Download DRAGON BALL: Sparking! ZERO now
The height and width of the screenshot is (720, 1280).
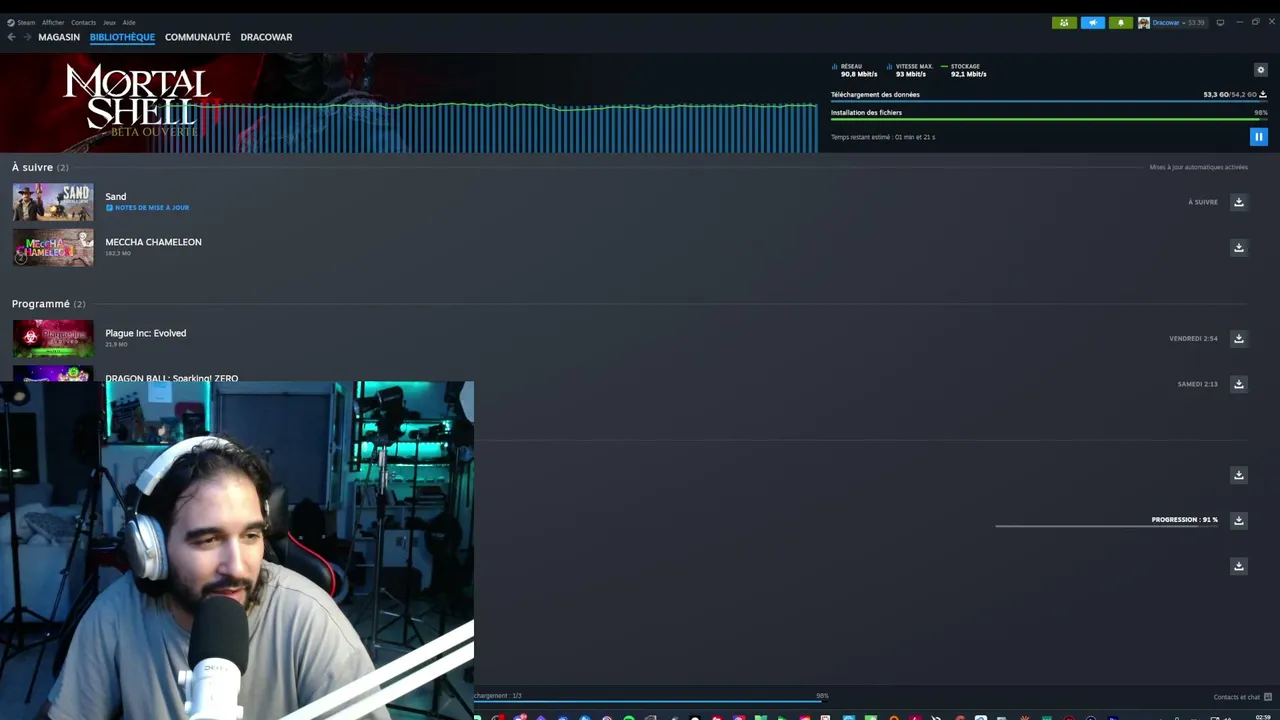point(1239,384)
